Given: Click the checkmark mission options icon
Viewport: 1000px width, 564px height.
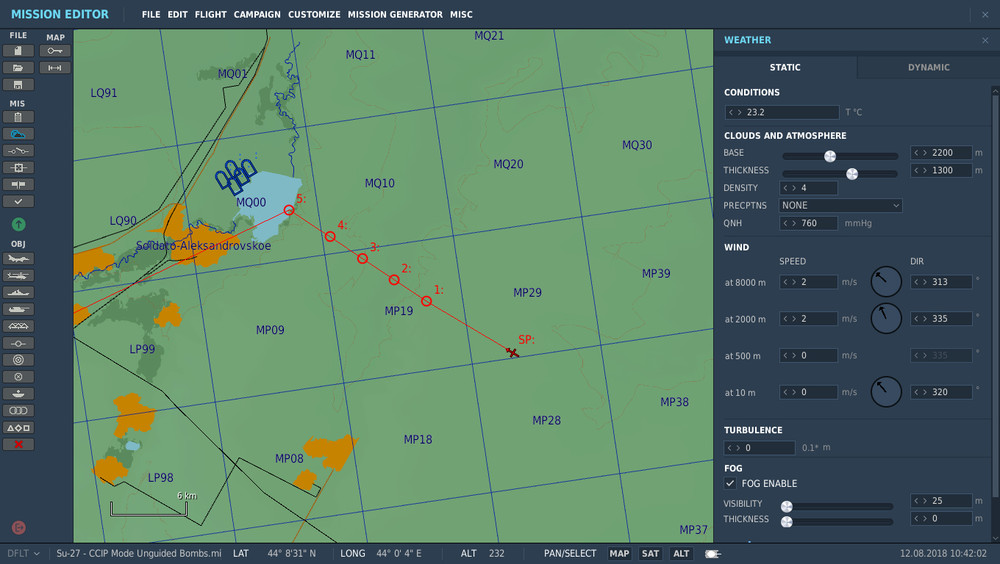Looking at the screenshot, I should tap(18, 202).
